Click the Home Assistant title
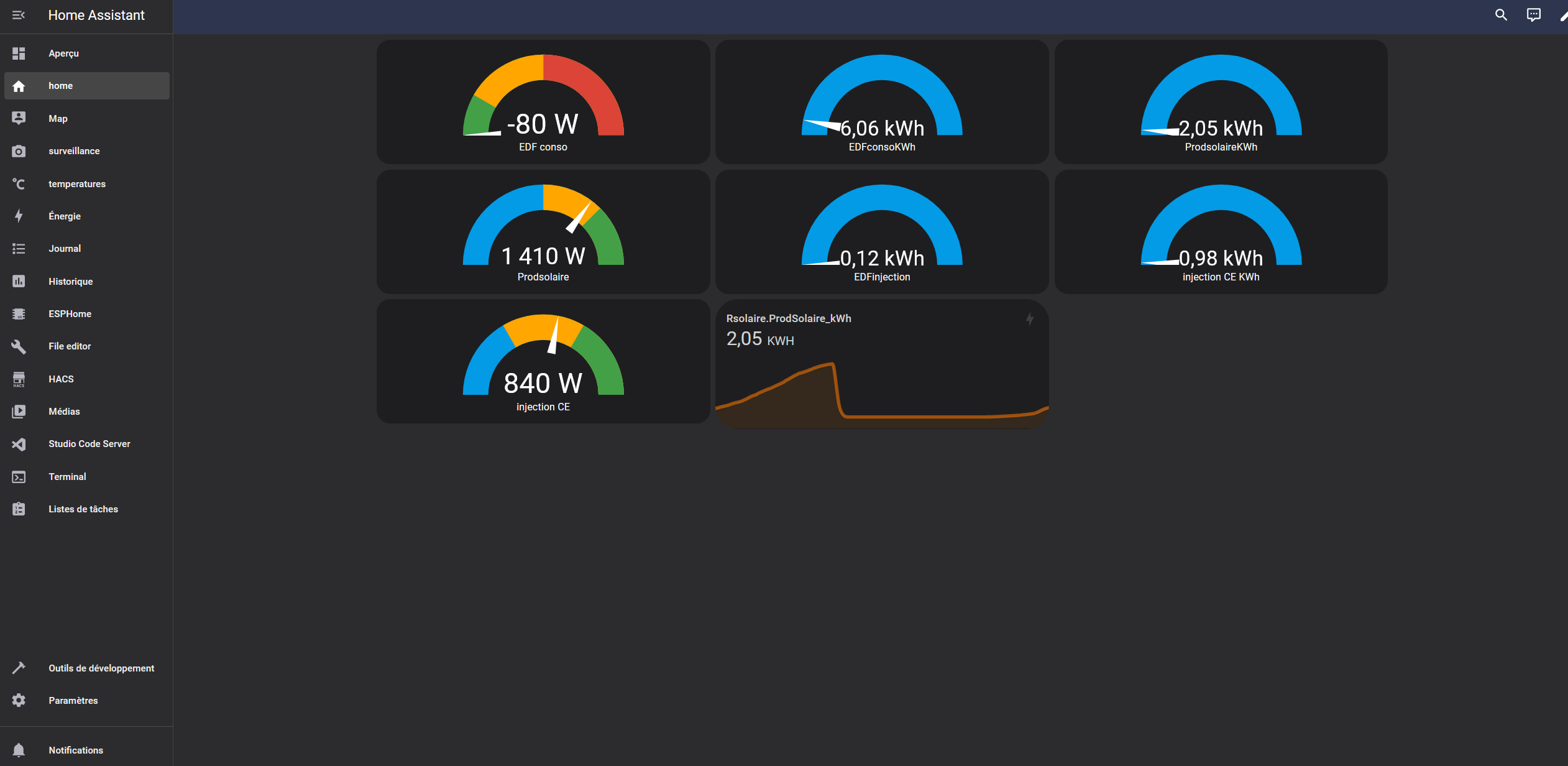Viewport: 1568px width, 766px height. tap(96, 15)
